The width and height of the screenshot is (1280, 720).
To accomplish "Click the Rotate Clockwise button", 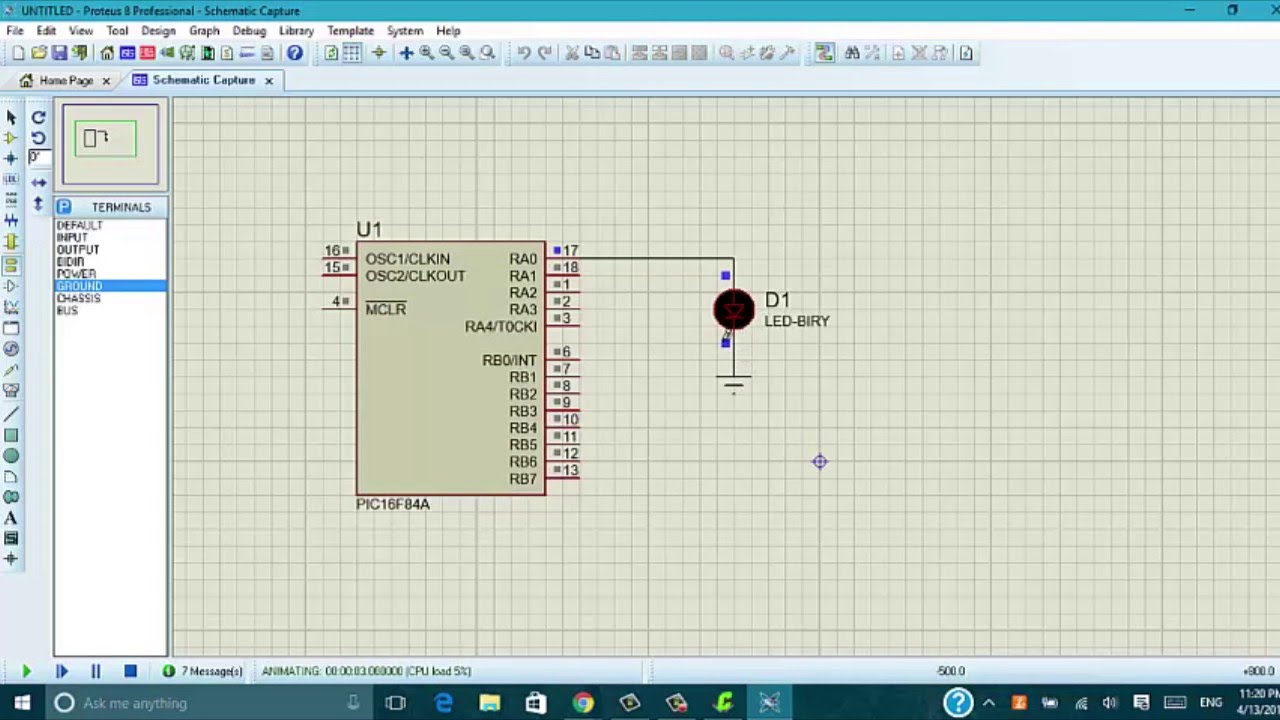I will (x=38, y=117).
